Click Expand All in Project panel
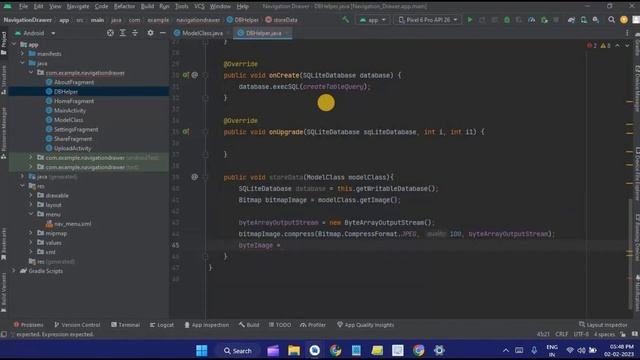This screenshot has width=640, height=360. (122, 33)
